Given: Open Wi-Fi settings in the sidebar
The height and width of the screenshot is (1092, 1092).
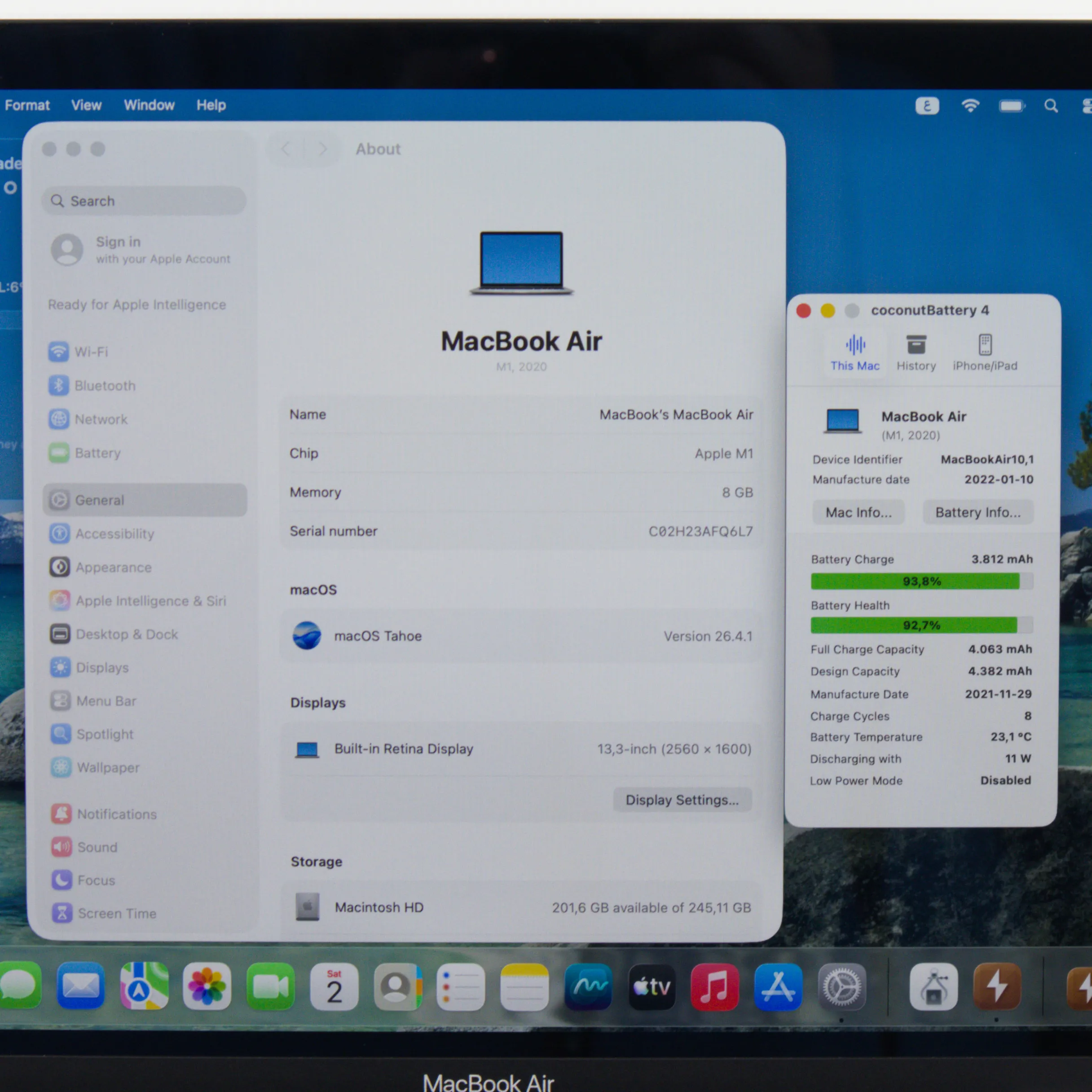Looking at the screenshot, I should coord(78,352).
